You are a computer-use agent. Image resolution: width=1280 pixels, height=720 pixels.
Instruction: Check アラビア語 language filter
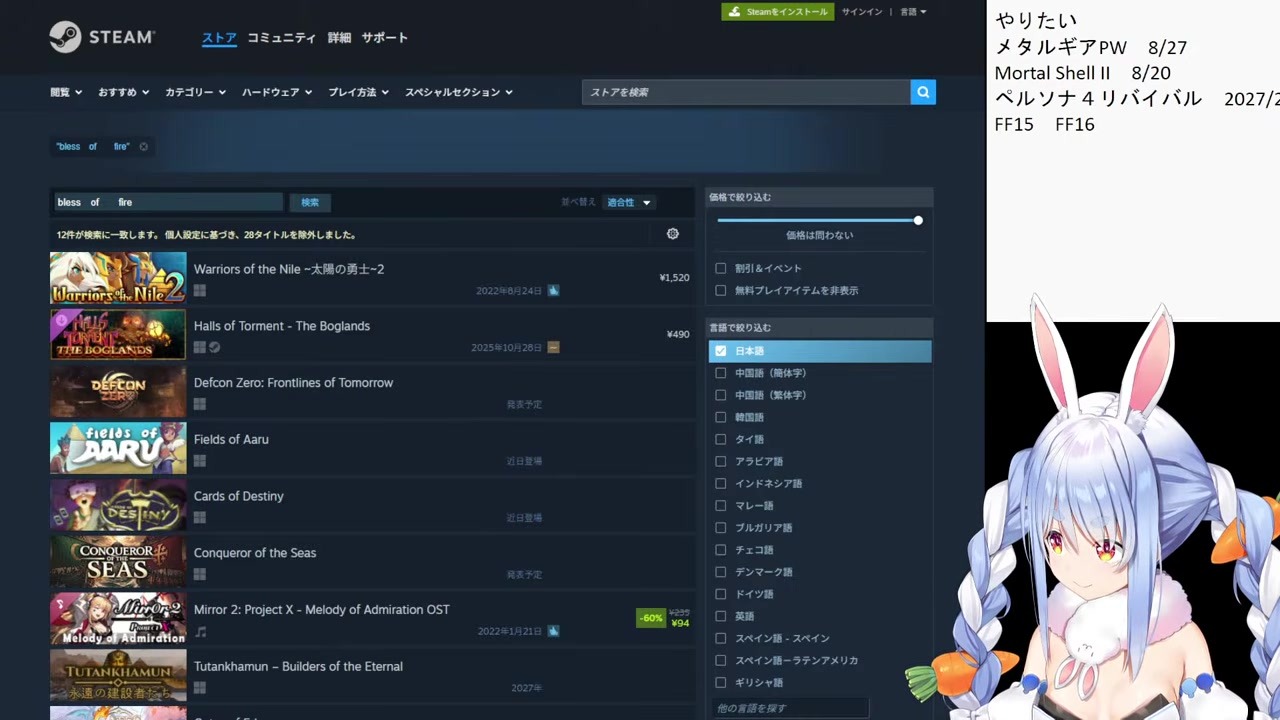pyautogui.click(x=720, y=461)
